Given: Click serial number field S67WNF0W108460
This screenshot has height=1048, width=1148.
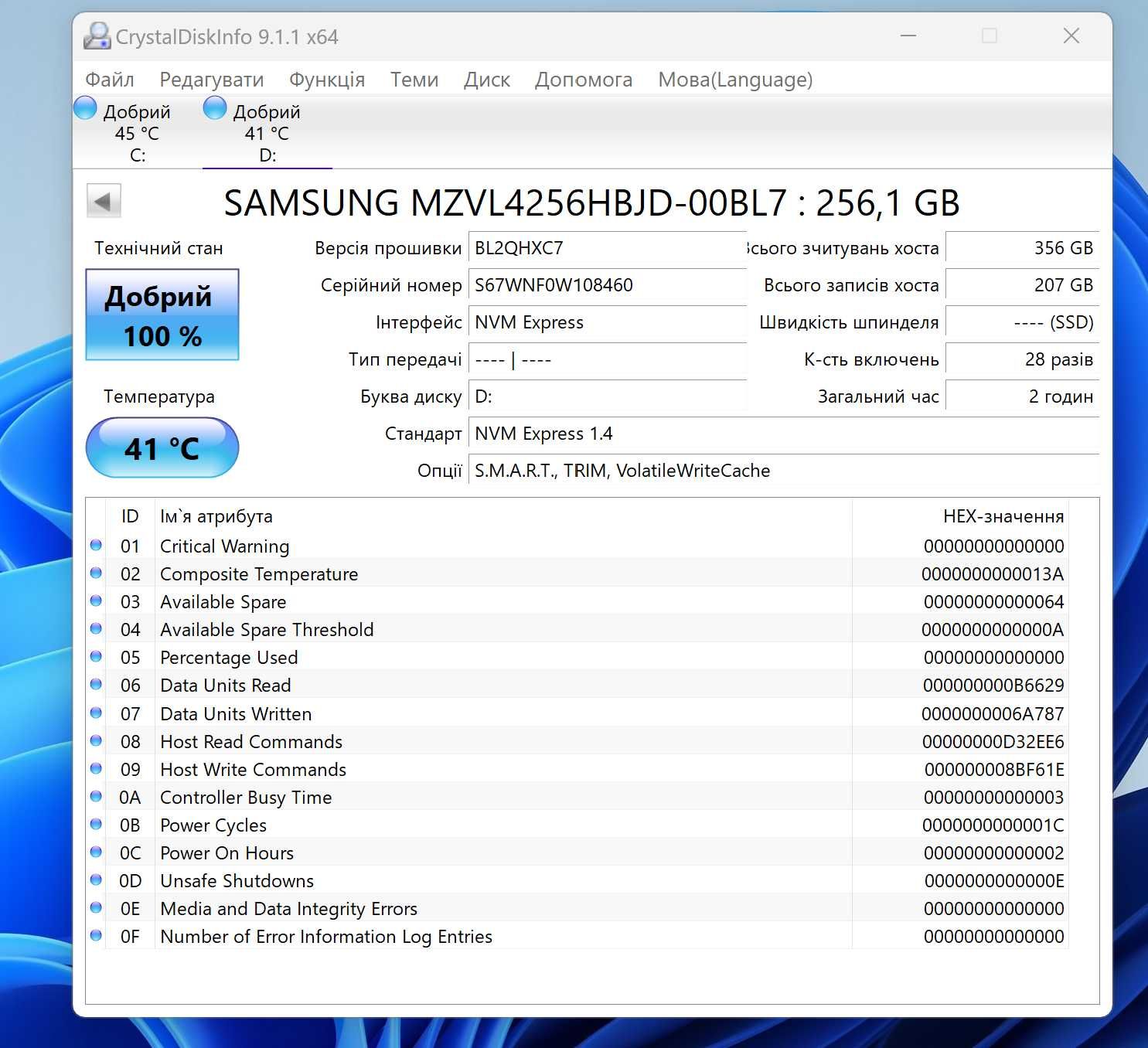Looking at the screenshot, I should (608, 285).
